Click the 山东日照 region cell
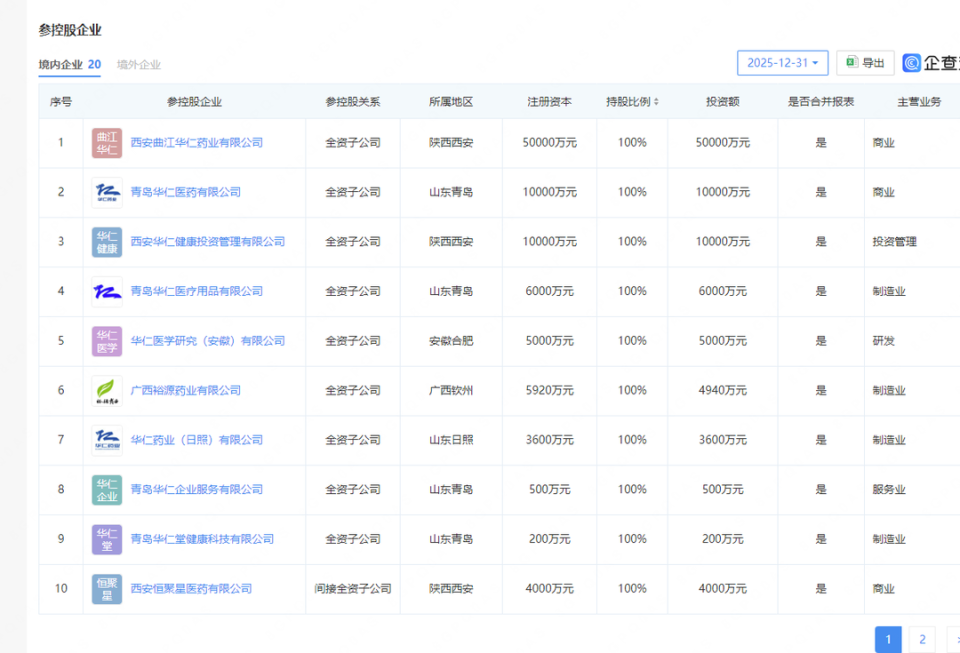 tap(451, 440)
